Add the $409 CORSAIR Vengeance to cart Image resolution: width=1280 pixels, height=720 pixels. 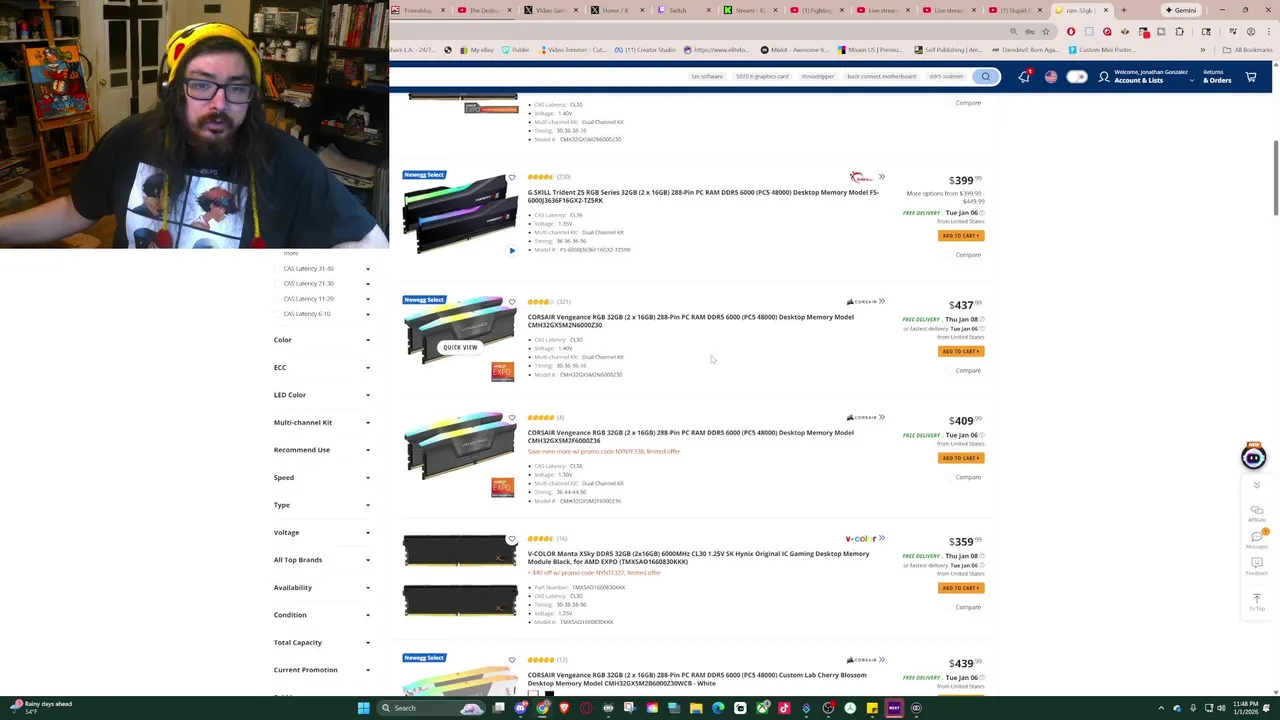point(961,458)
